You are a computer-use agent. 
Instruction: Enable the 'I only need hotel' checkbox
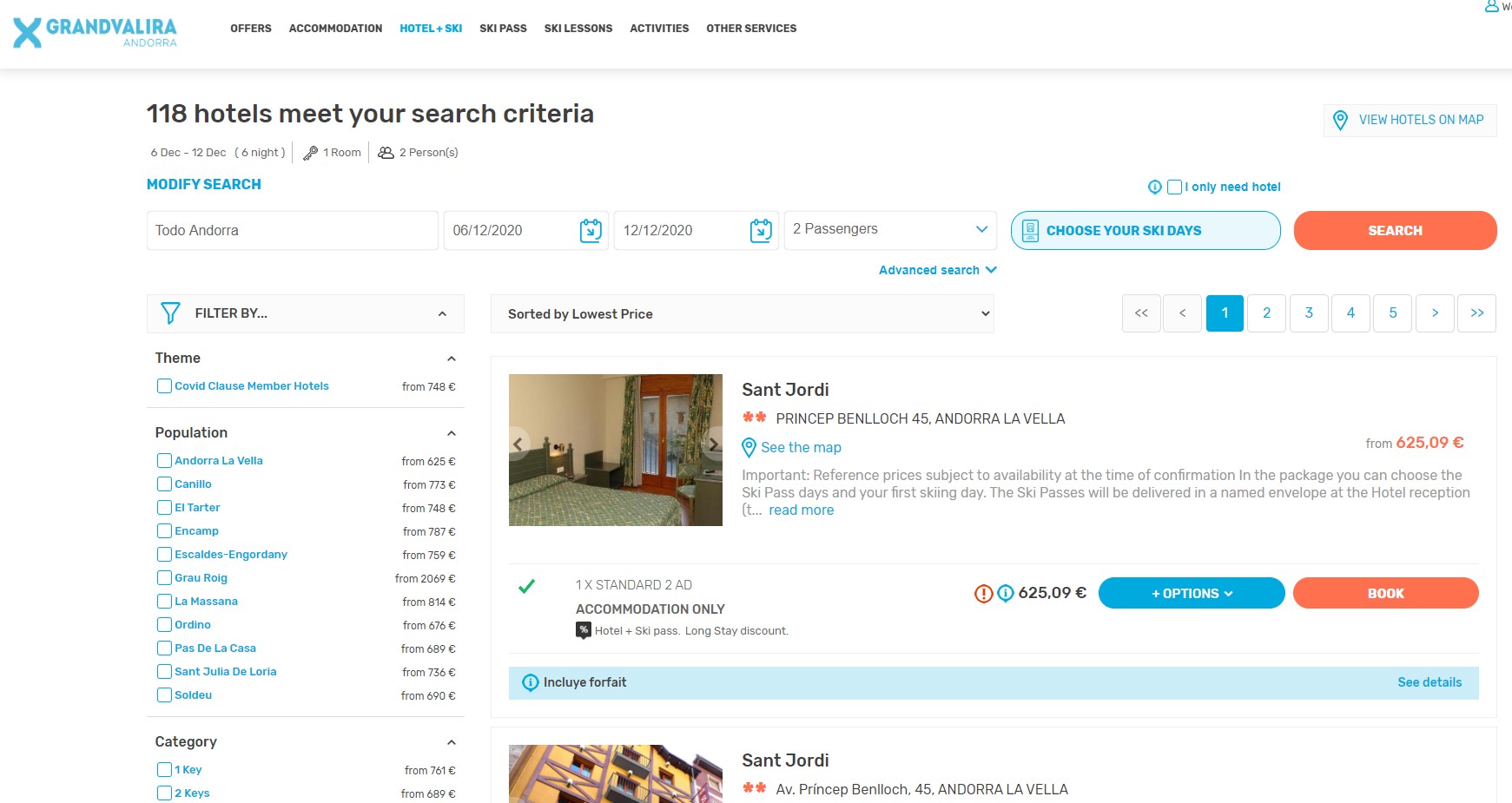(x=1174, y=187)
